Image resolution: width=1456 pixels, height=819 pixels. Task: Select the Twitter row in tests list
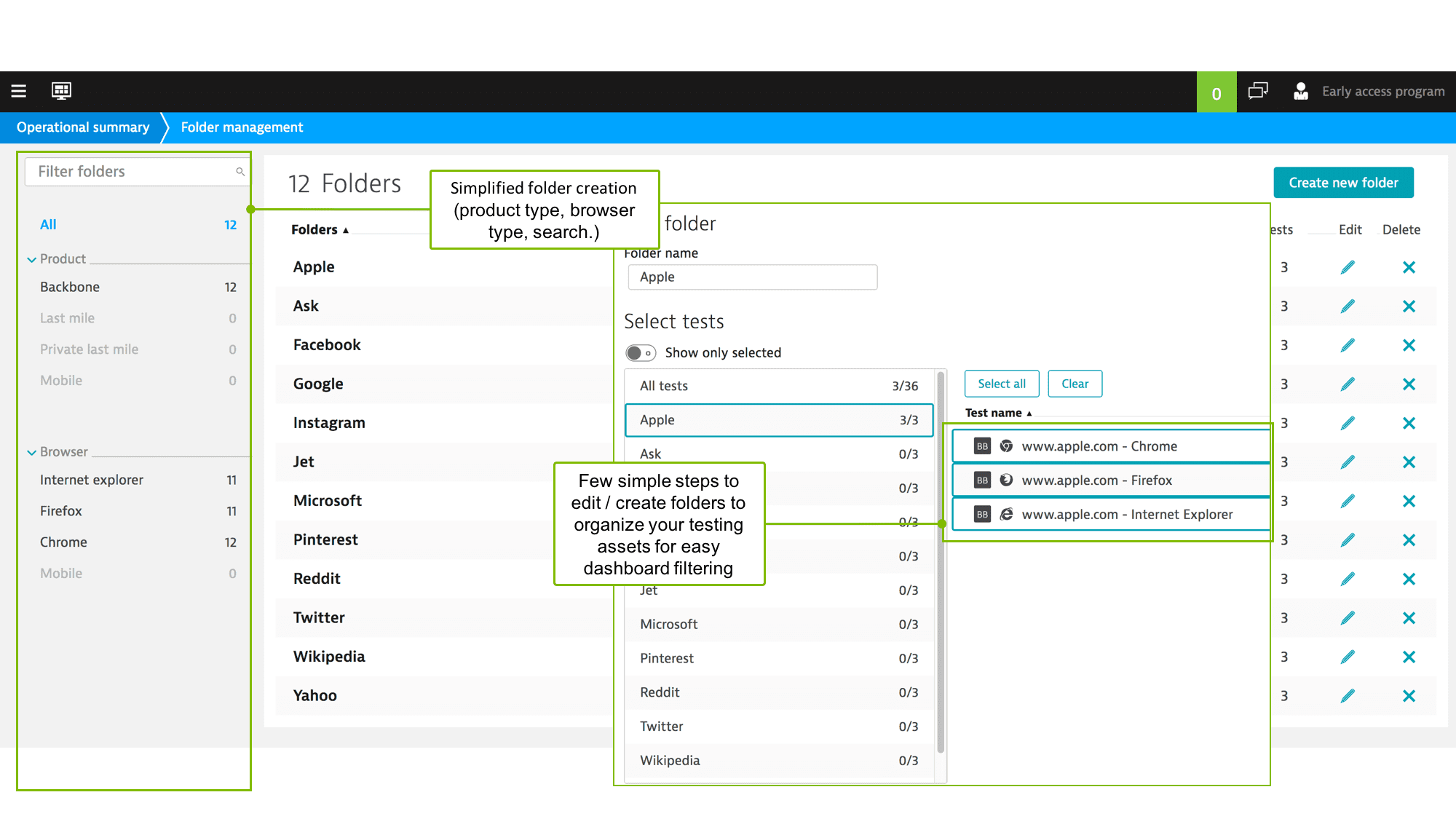tap(779, 727)
